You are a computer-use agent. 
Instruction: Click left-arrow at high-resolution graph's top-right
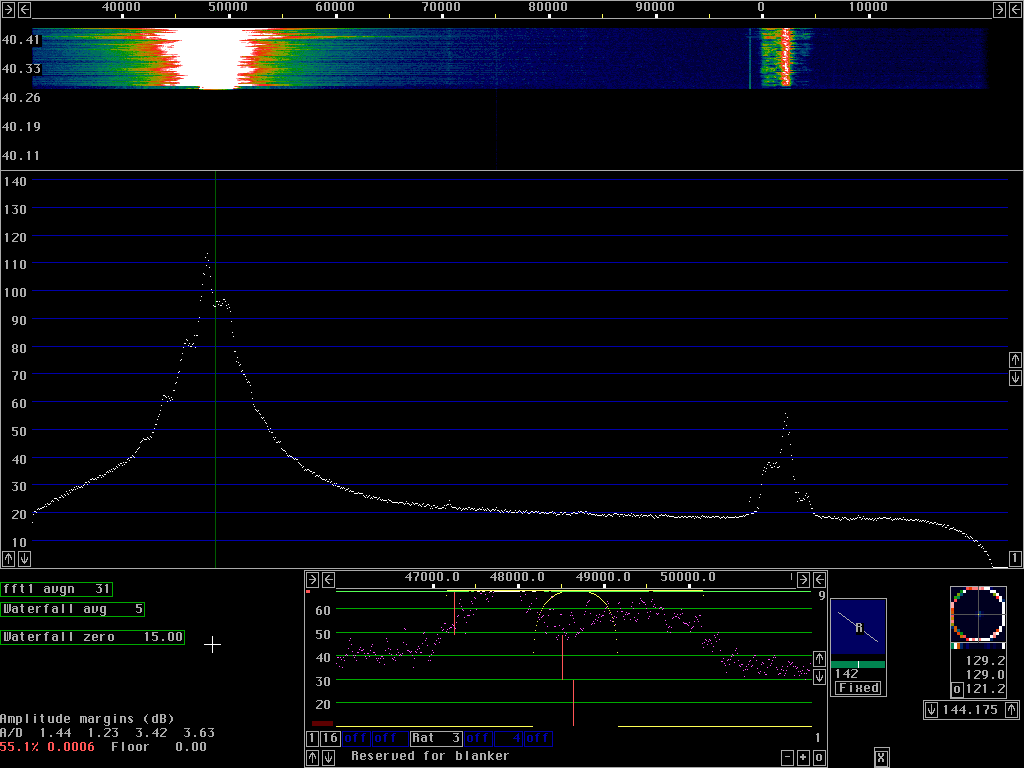[819, 579]
